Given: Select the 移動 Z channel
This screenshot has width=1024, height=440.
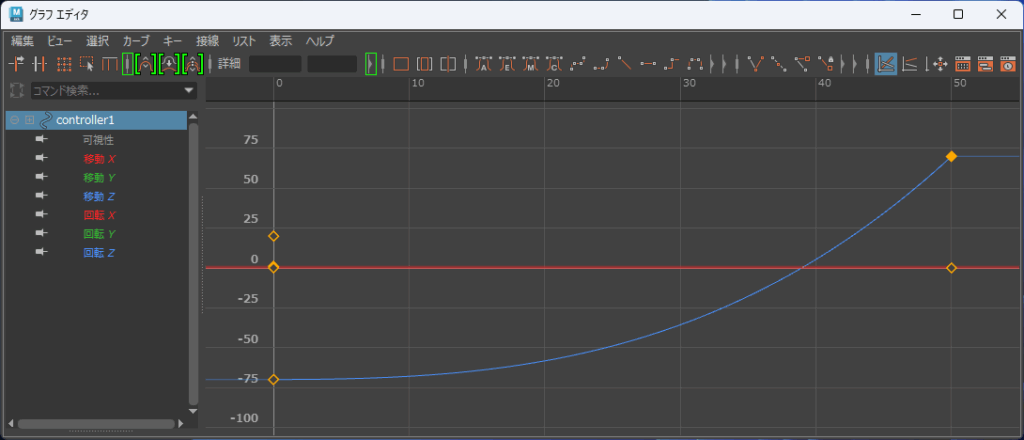Looking at the screenshot, I should 99,196.
